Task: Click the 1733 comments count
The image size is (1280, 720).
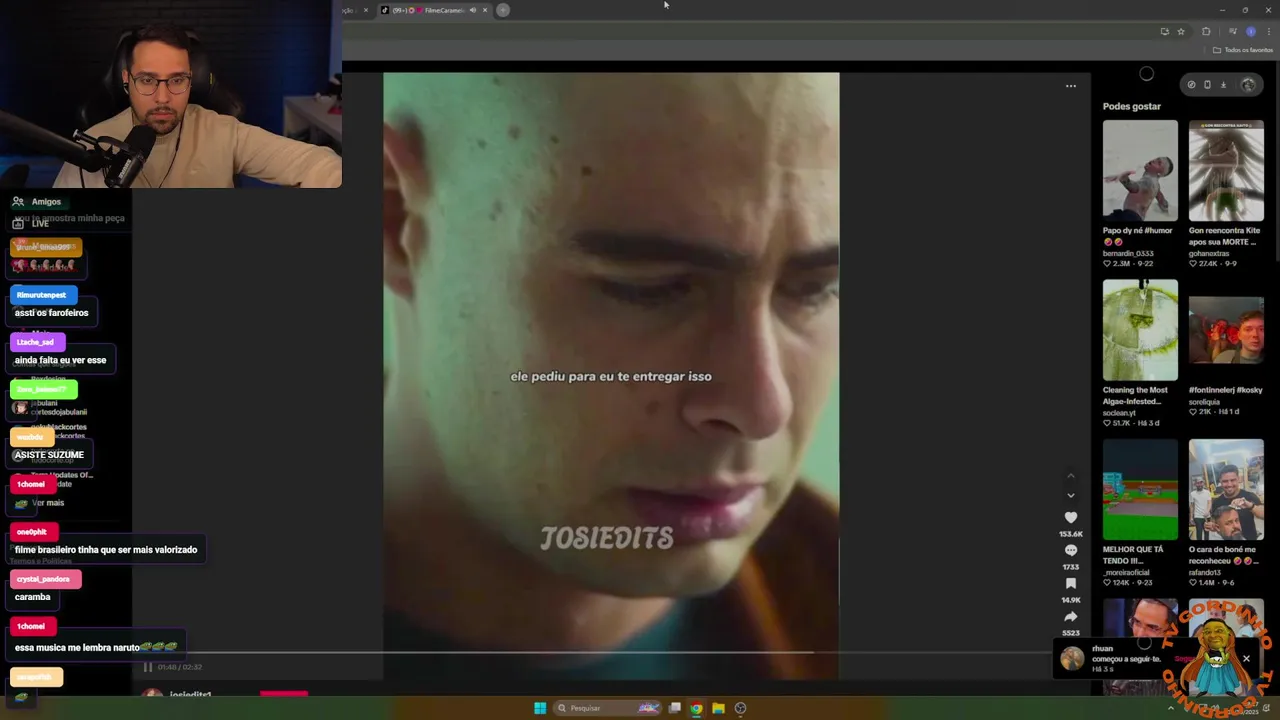Action: click(x=1071, y=567)
